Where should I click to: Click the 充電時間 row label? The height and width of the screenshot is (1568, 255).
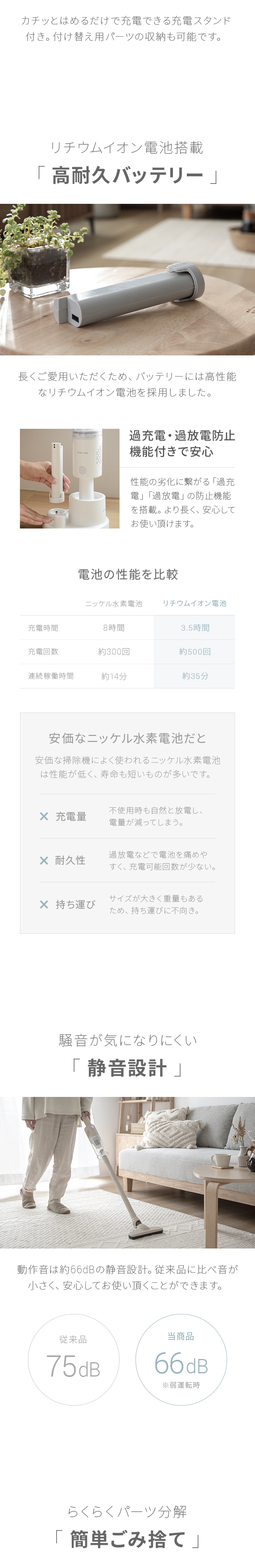point(43,627)
